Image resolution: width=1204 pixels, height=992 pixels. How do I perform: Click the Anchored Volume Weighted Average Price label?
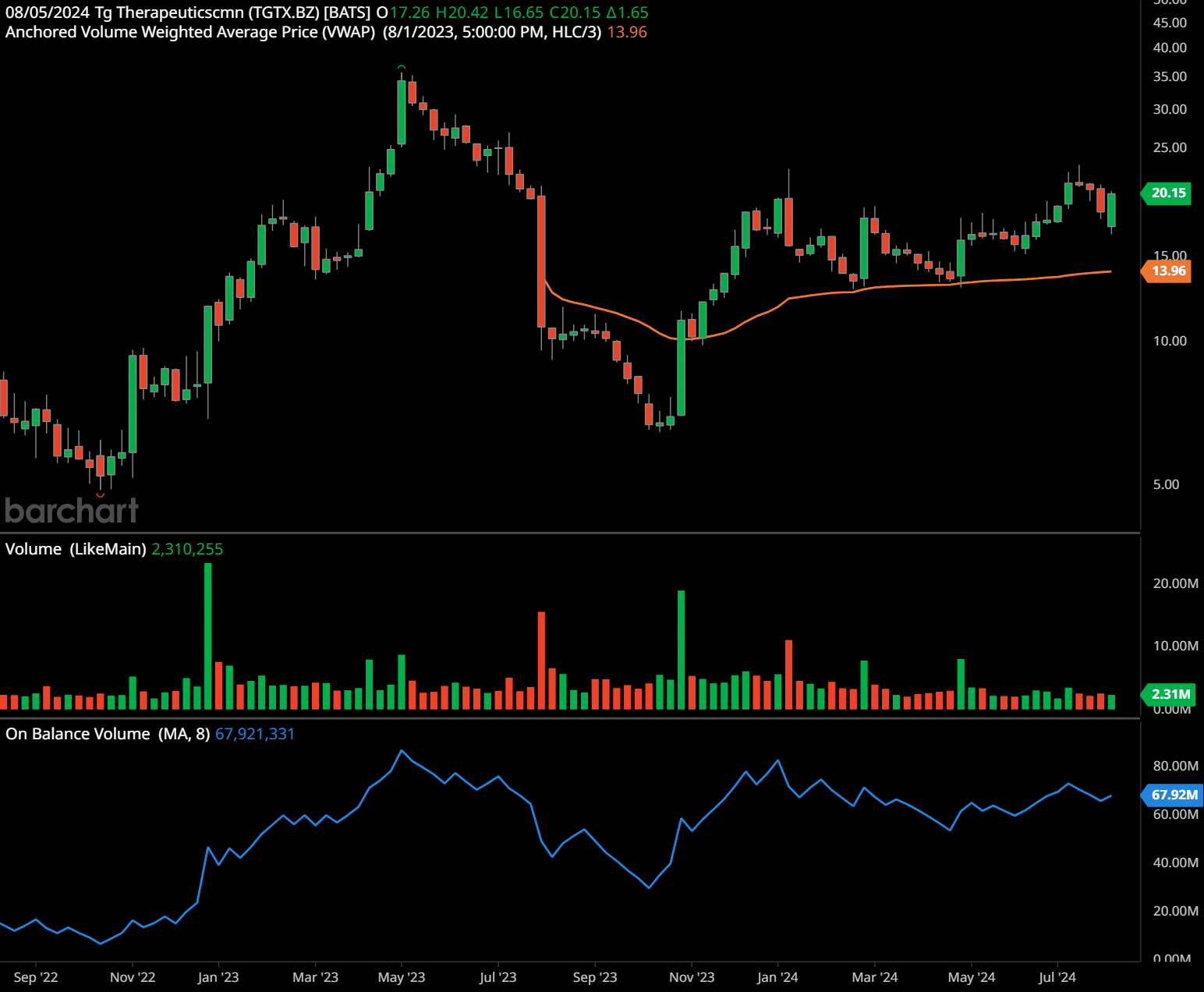click(190, 32)
